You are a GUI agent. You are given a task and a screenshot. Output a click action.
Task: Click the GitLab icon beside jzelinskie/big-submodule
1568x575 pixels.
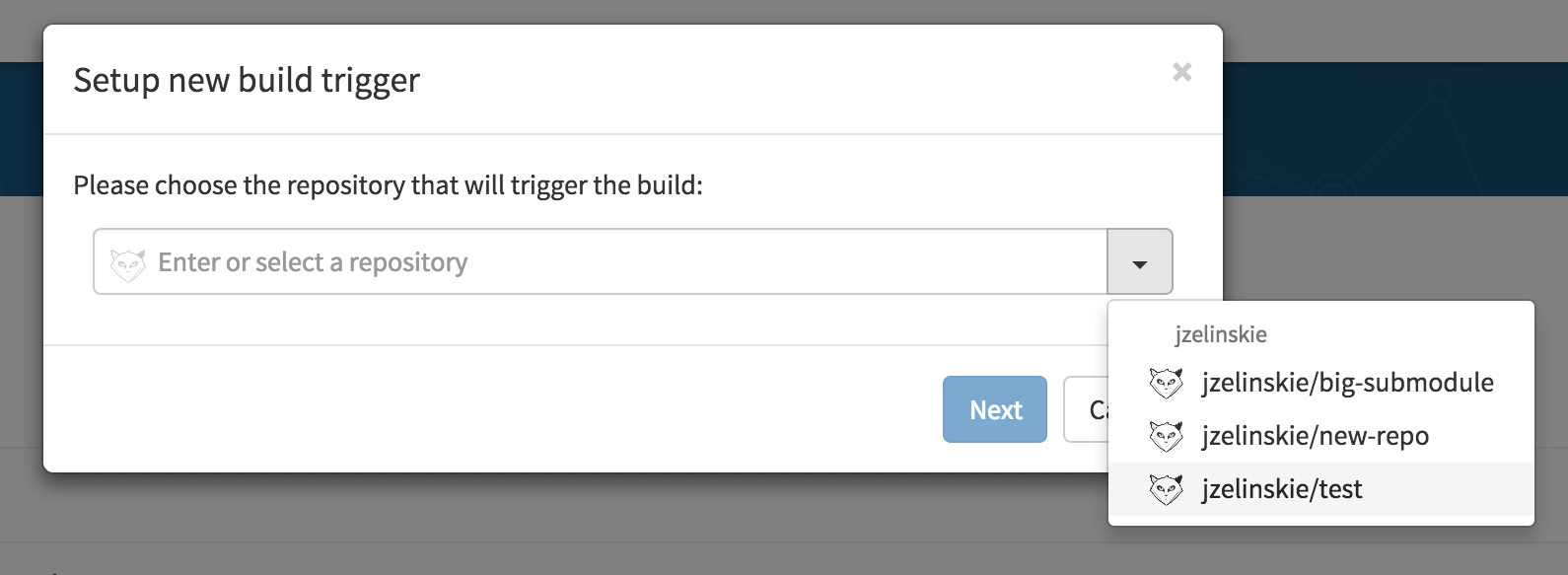tap(1166, 383)
